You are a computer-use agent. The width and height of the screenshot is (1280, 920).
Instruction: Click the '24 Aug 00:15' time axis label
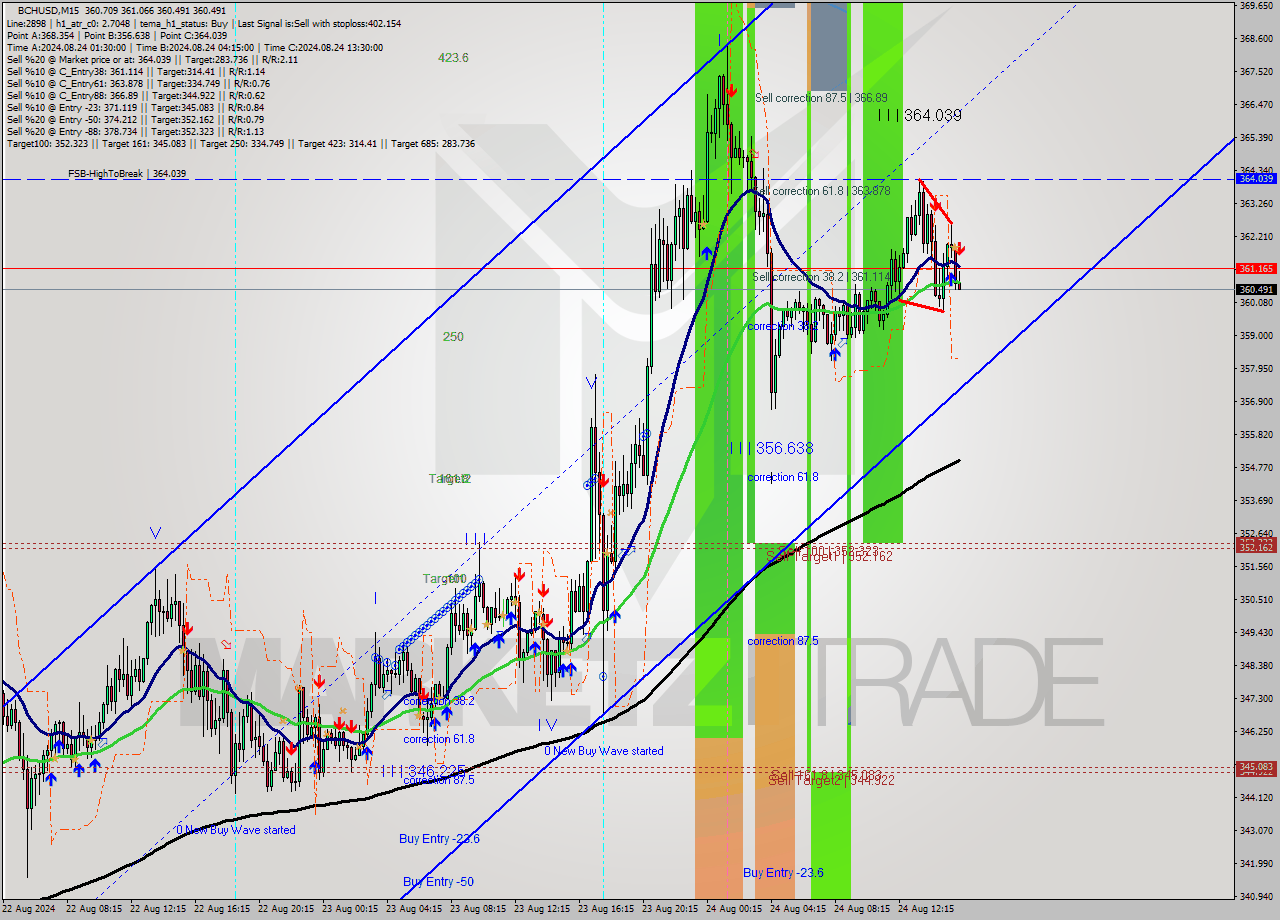735,909
